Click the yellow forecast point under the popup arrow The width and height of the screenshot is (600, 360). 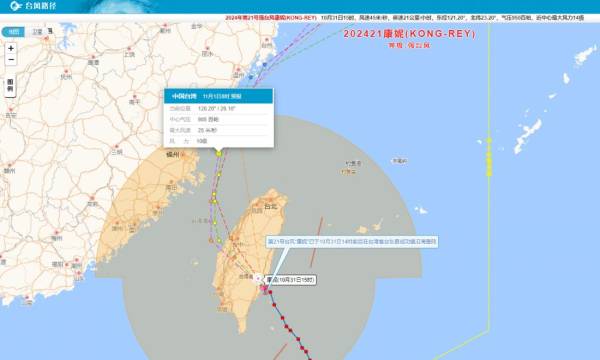pos(219,153)
